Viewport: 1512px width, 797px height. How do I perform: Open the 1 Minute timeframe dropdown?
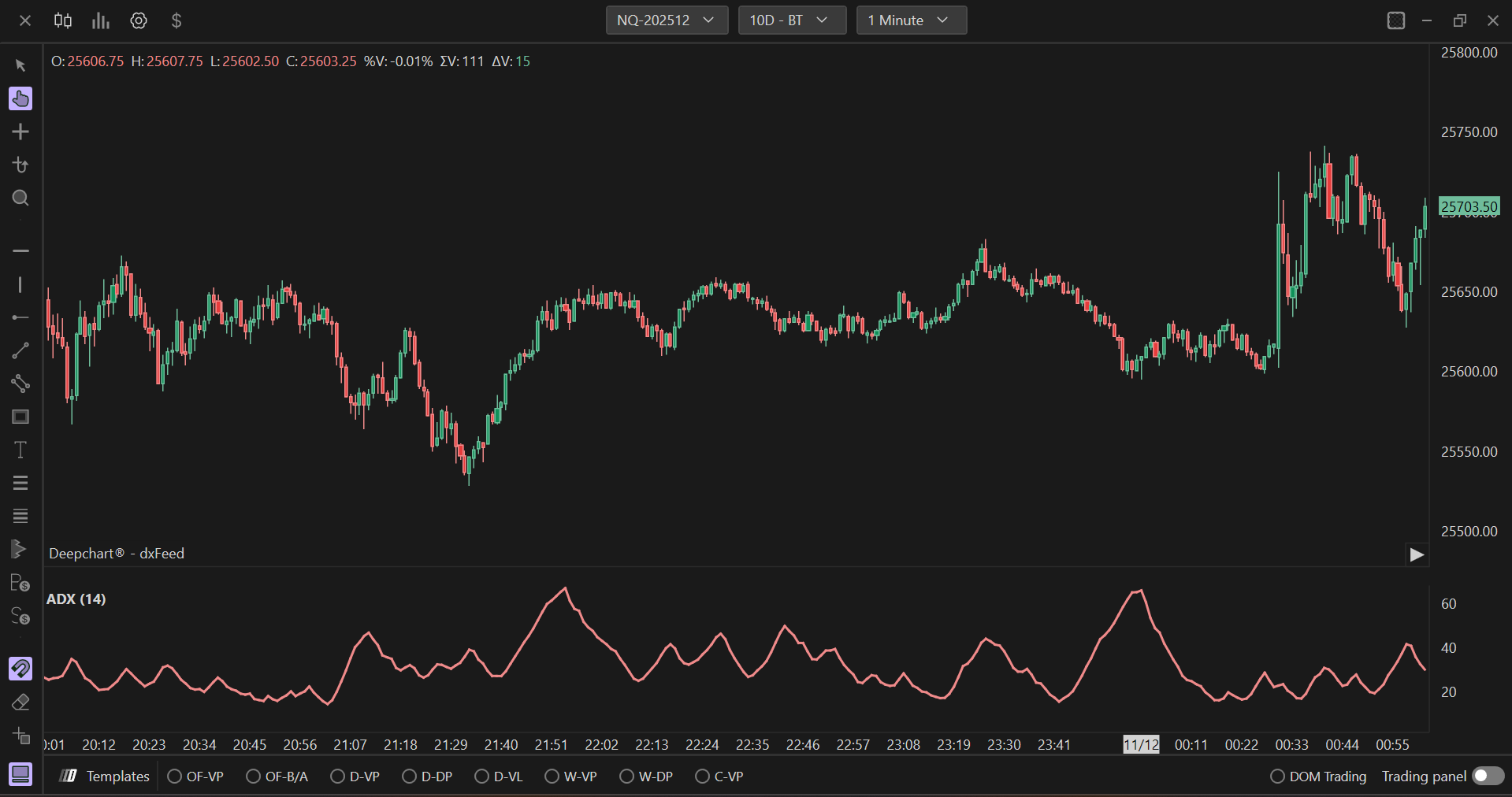click(x=911, y=20)
